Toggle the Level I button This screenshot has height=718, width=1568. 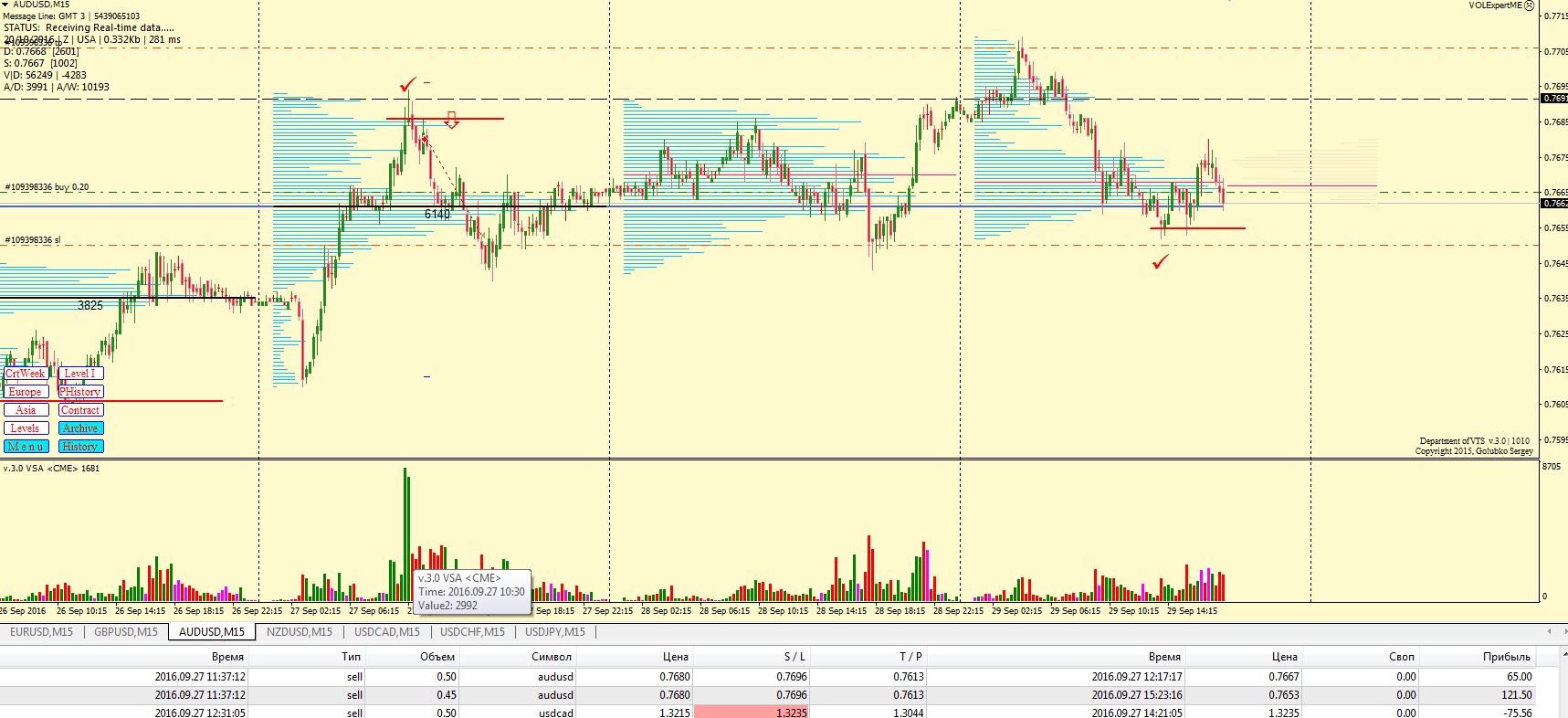(x=80, y=373)
